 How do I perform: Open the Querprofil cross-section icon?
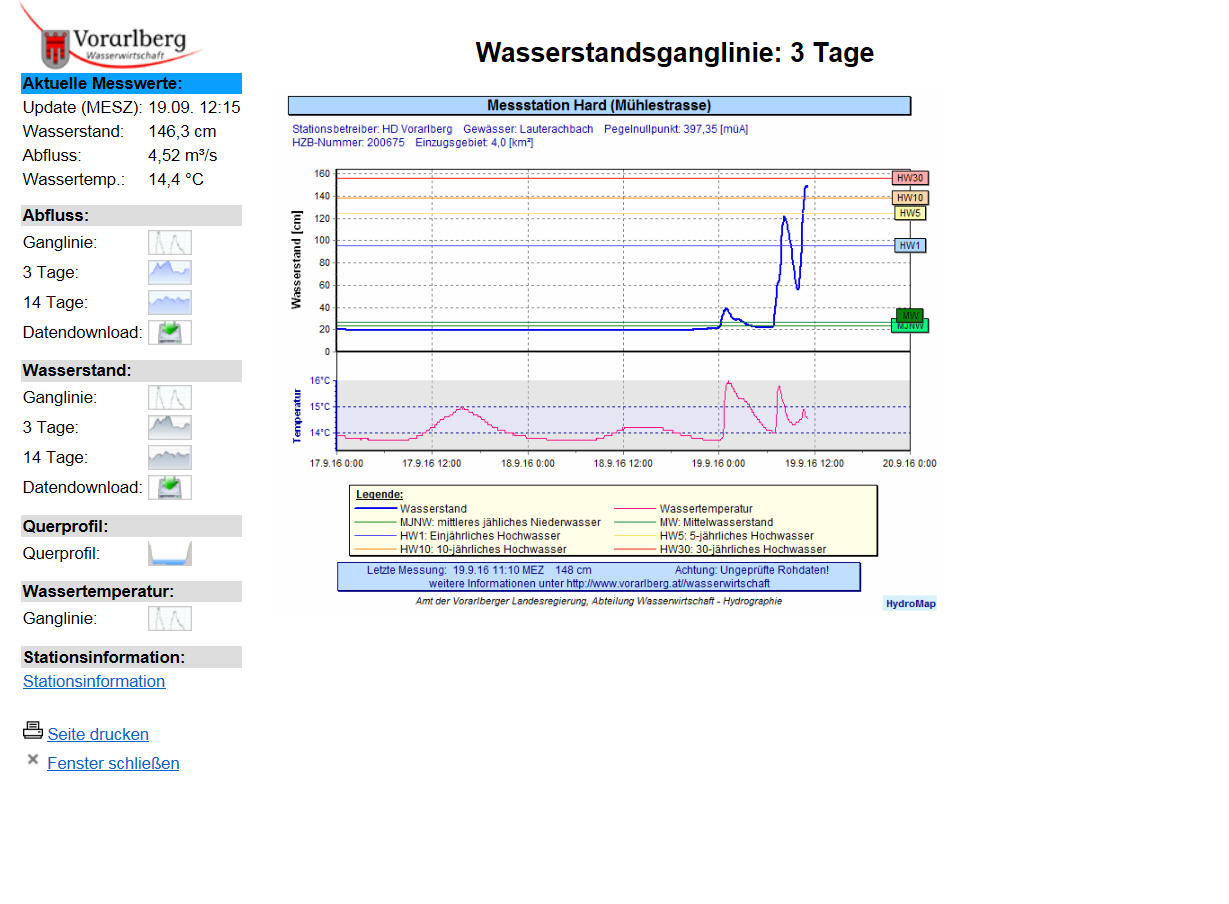click(170, 554)
